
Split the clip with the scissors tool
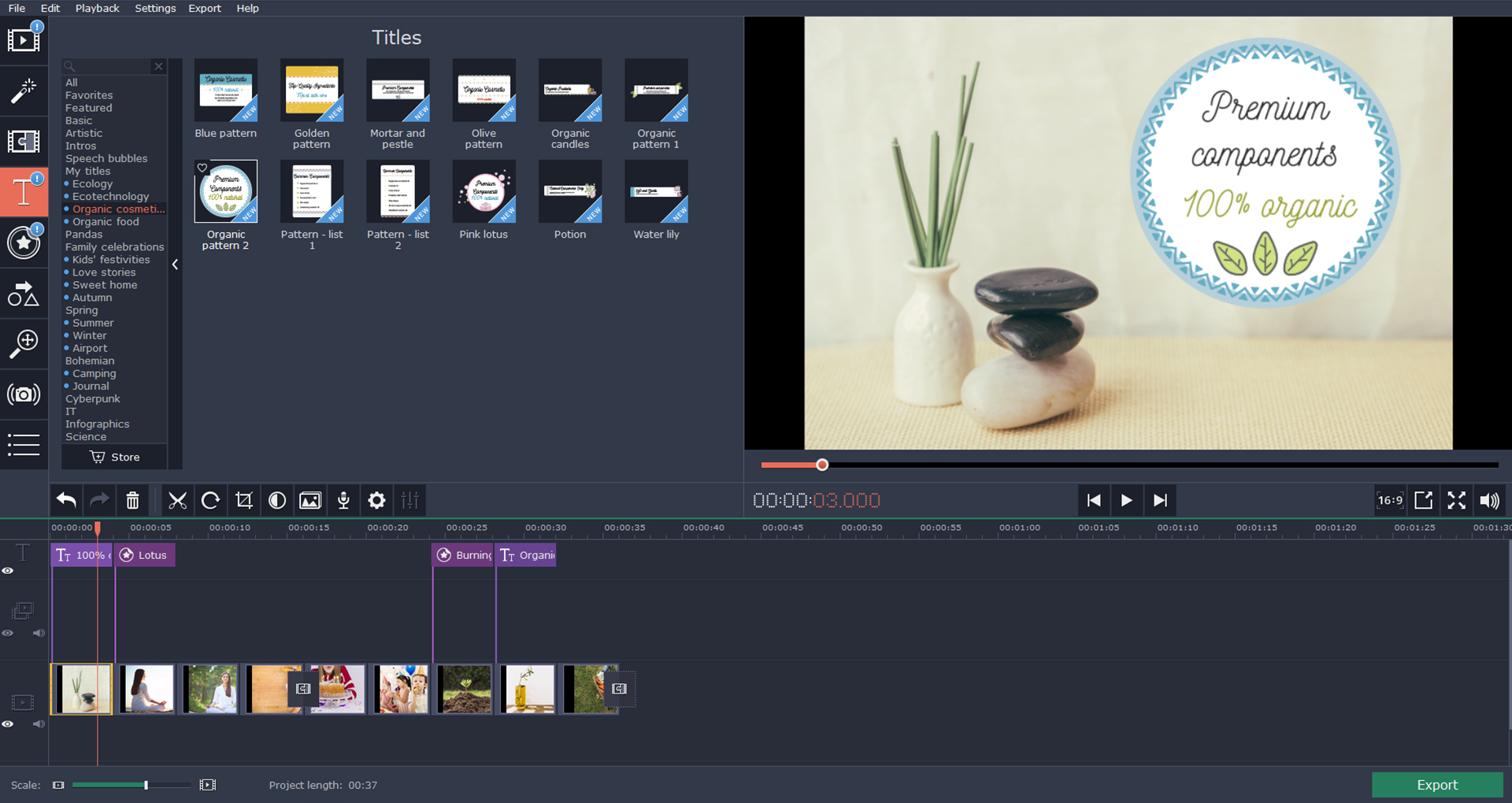click(x=177, y=500)
